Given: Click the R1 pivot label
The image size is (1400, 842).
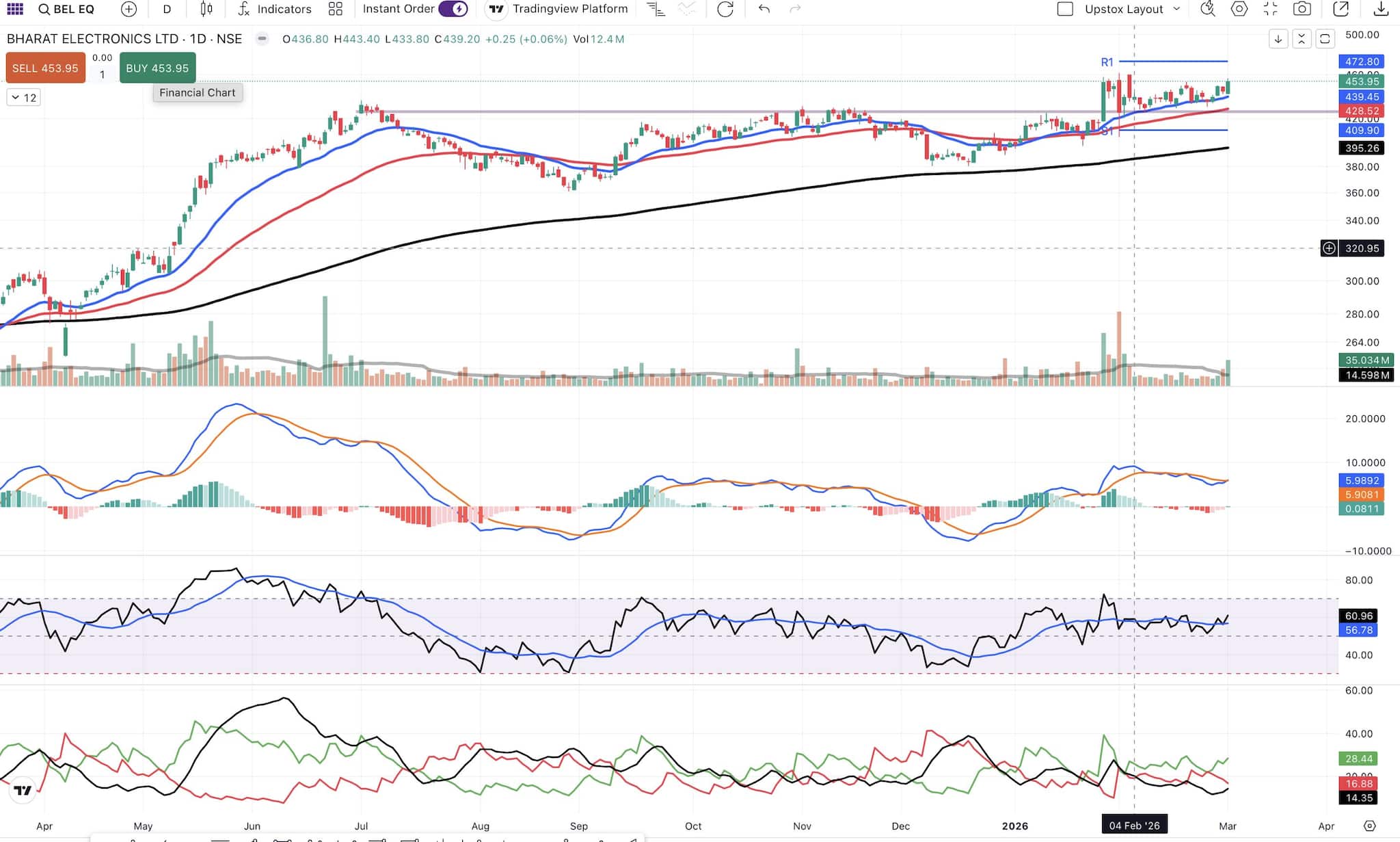Looking at the screenshot, I should pyautogui.click(x=1107, y=62).
